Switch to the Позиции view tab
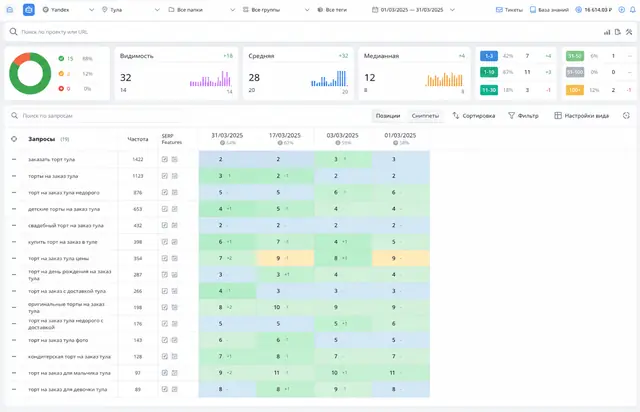 388,116
